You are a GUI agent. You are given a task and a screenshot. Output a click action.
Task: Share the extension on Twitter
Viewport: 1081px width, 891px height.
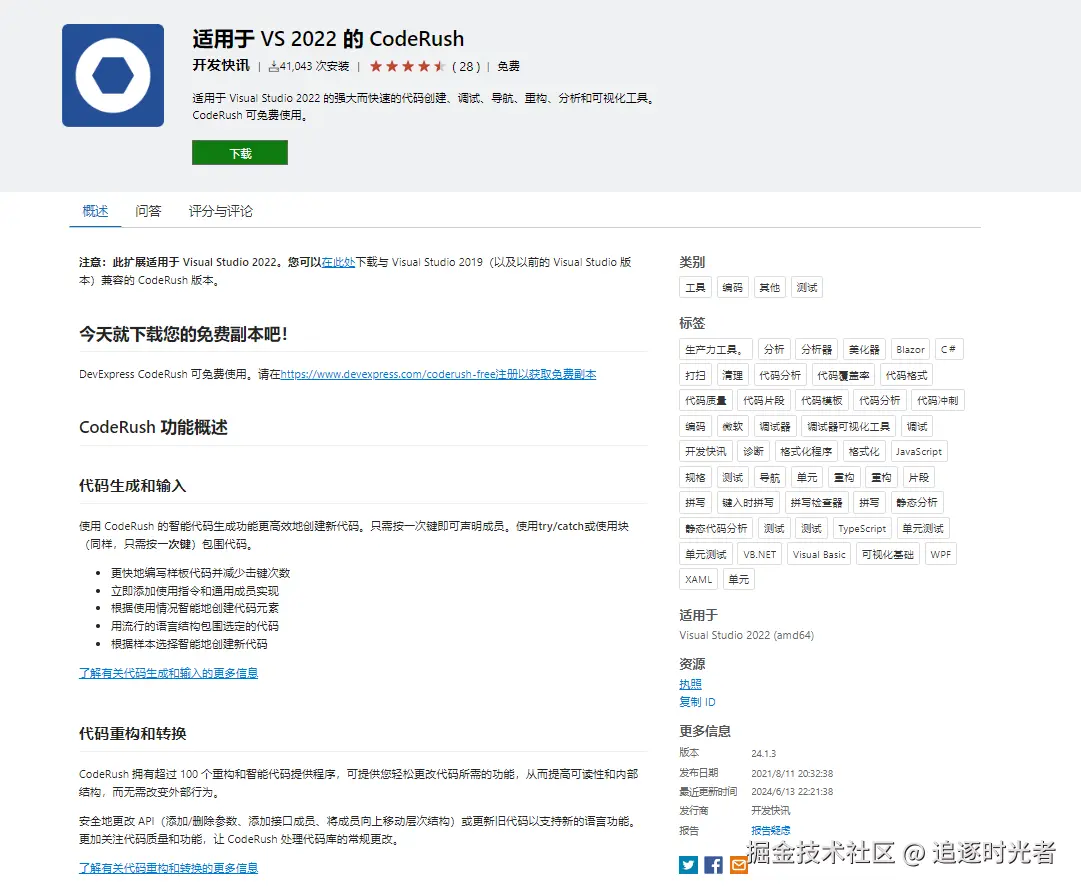coord(688,865)
